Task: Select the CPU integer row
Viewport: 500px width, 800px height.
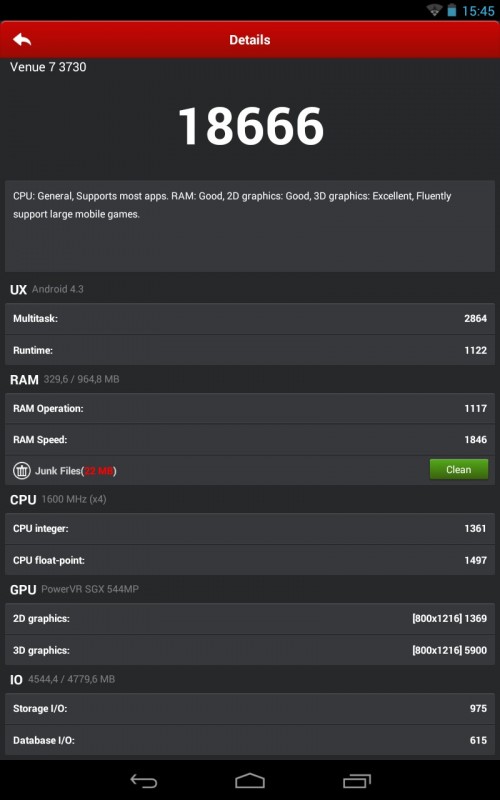Action: (250, 529)
